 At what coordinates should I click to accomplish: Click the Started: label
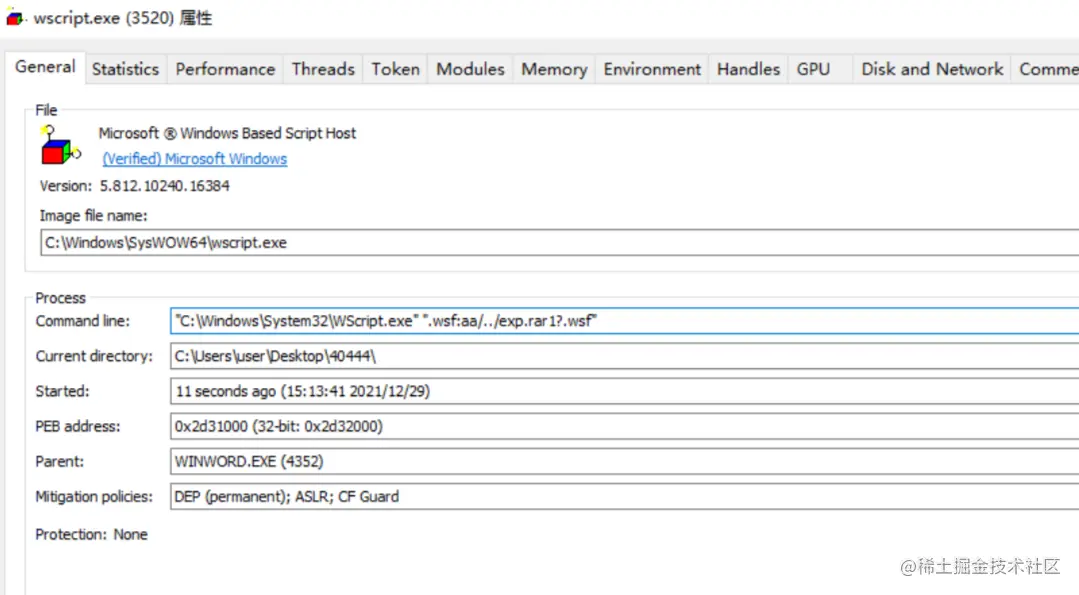pos(63,391)
